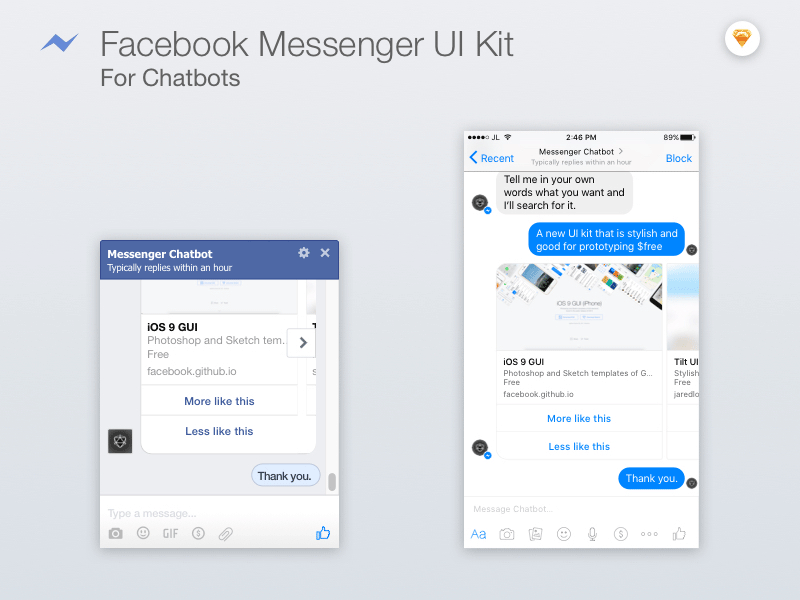This screenshot has width=800, height=600.
Task: Expand Messenger Chatbot title chevron on mobile
Action: [621, 151]
